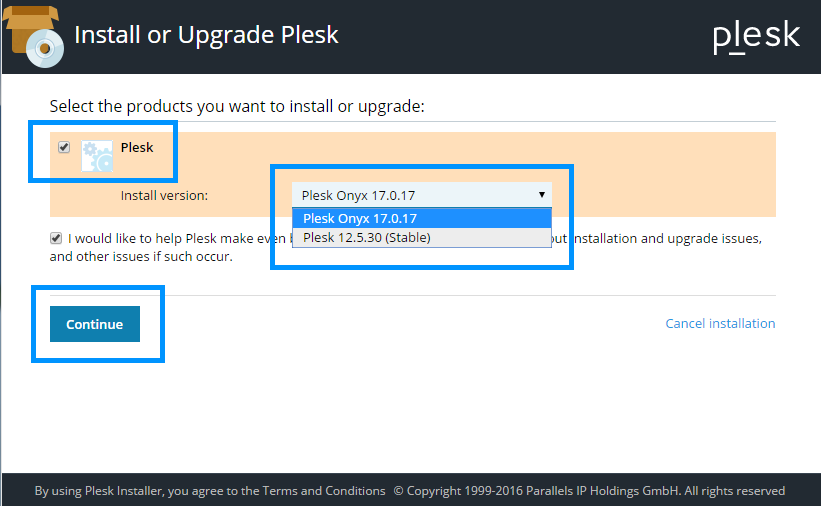Click the Cancel installation link

click(720, 323)
